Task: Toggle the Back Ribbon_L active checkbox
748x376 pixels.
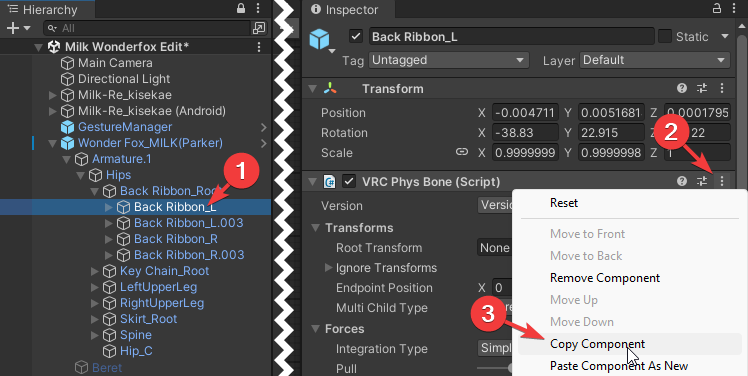Action: (x=356, y=36)
